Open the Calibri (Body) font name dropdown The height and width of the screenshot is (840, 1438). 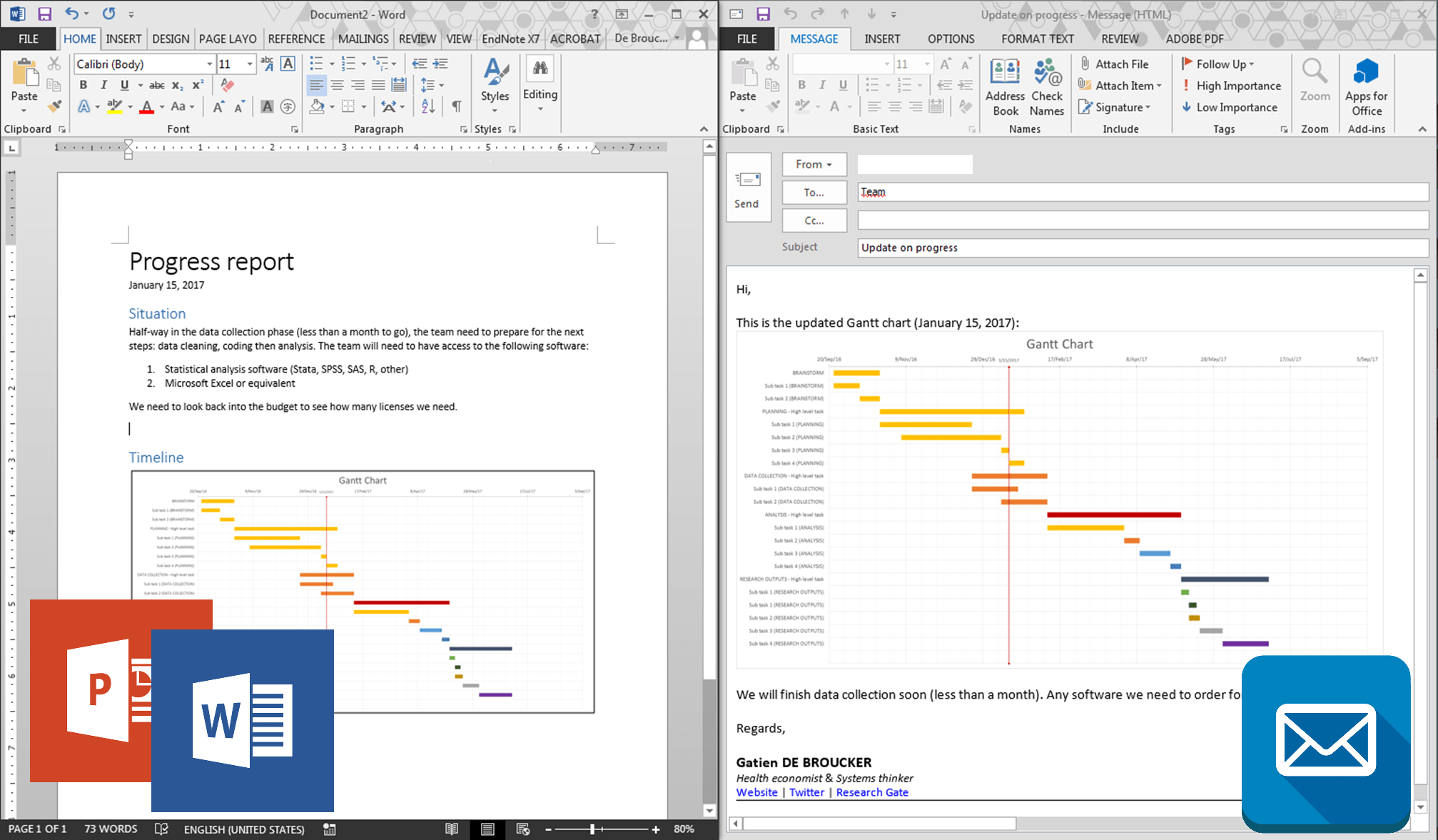click(x=209, y=64)
